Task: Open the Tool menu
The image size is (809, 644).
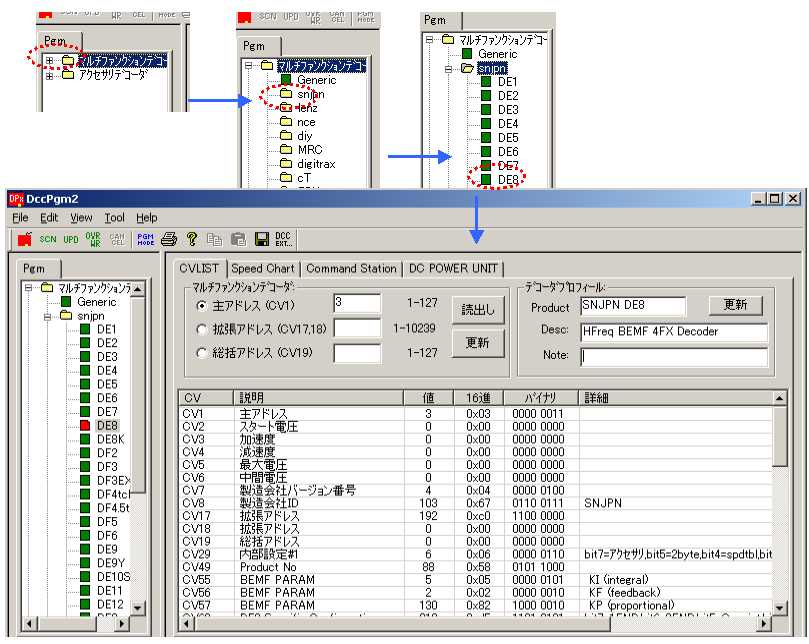Action: 114,217
